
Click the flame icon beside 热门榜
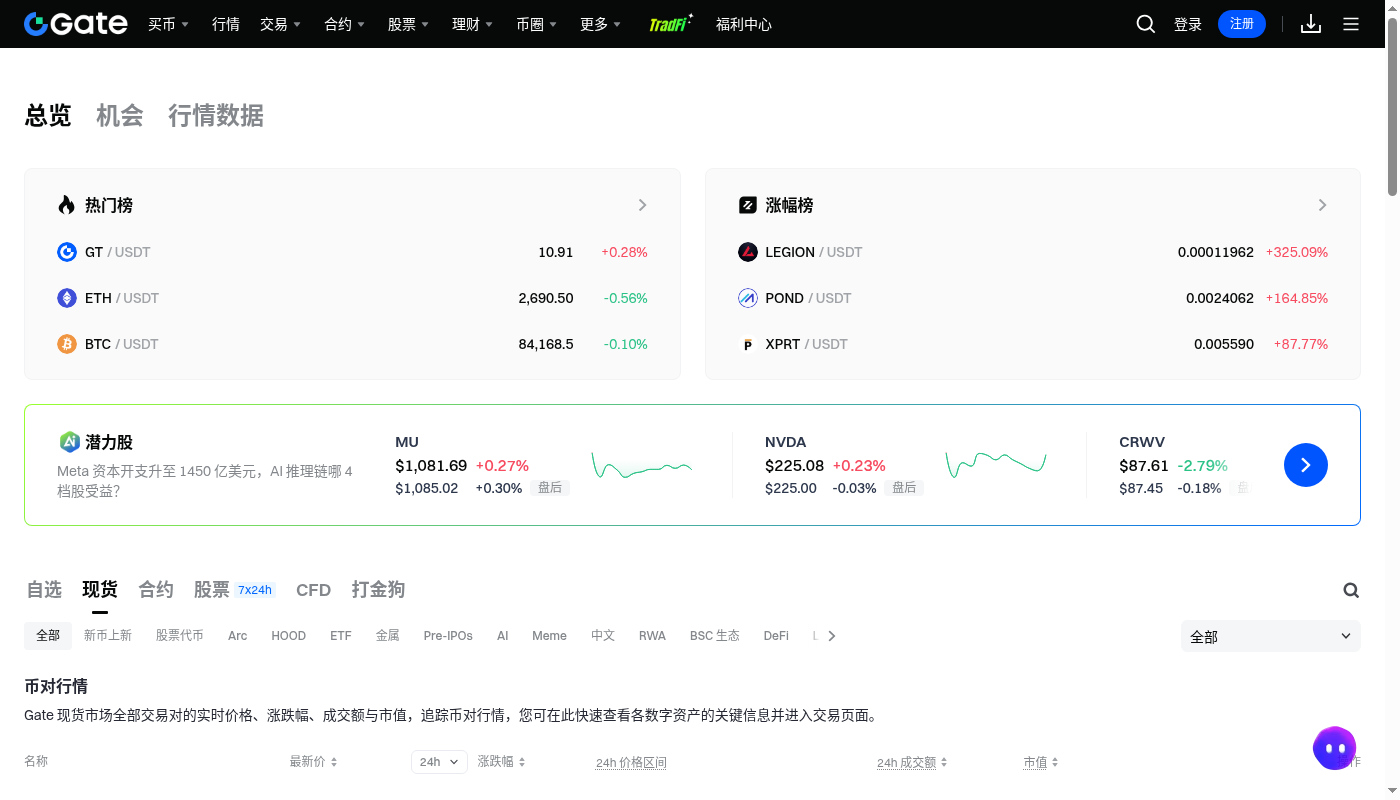click(x=67, y=205)
